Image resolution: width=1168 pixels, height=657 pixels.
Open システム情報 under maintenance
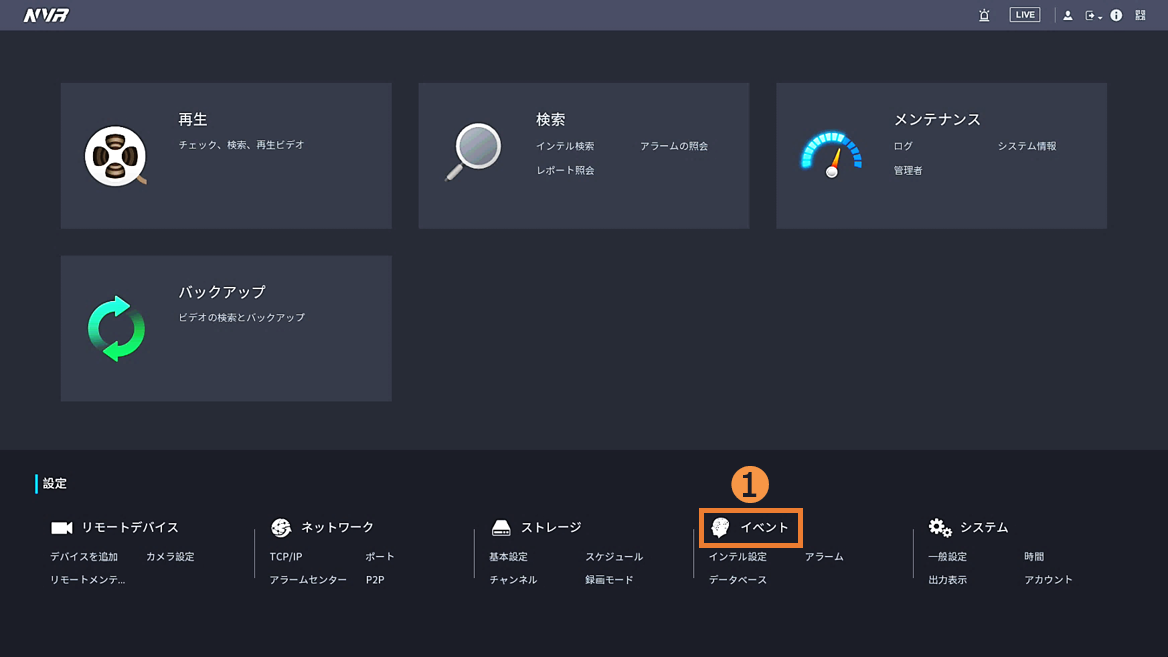tap(1027, 146)
